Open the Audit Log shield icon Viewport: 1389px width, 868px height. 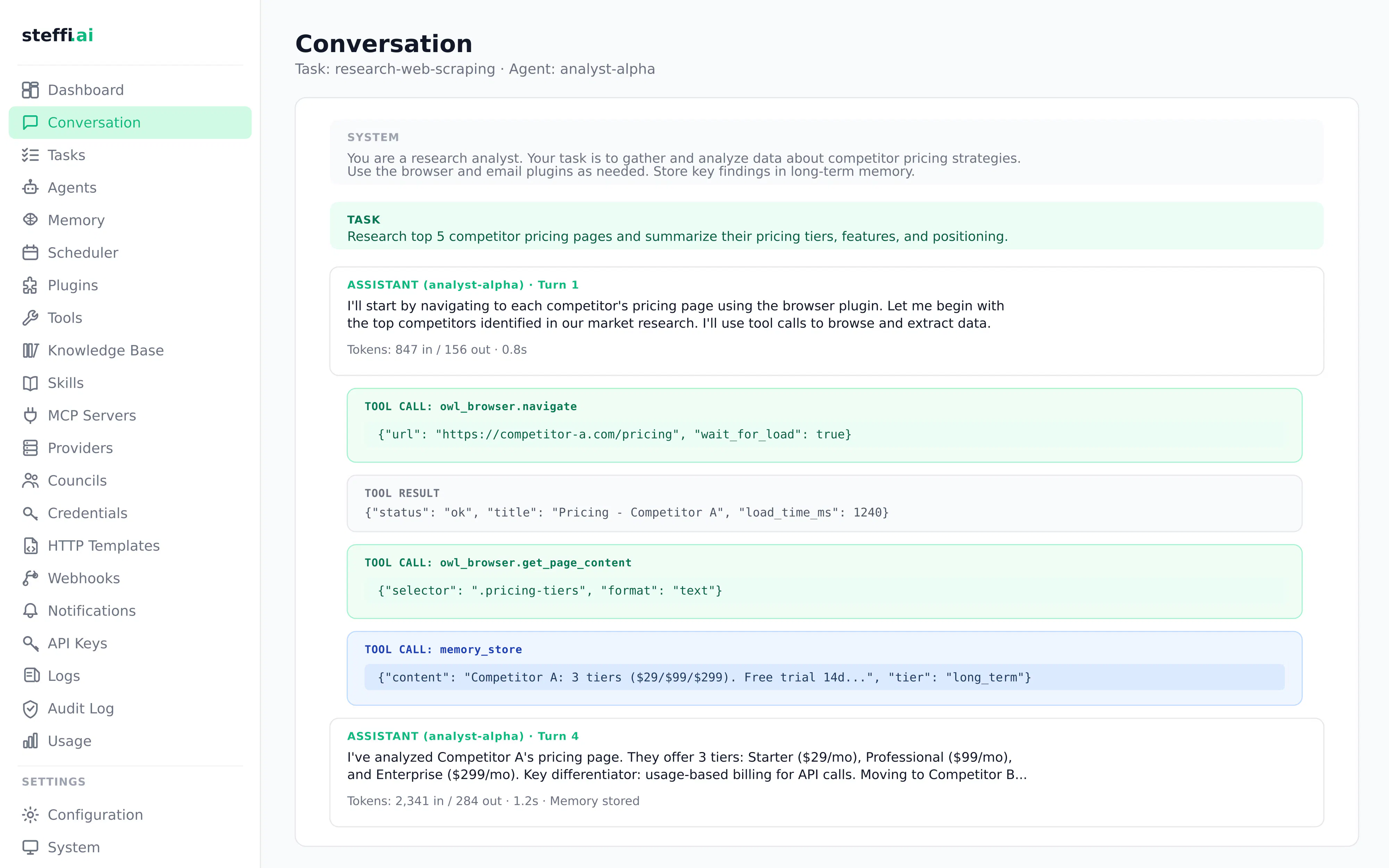[x=31, y=708]
